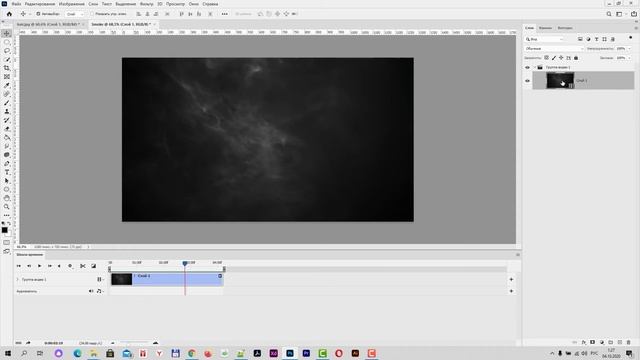Add audio to track plus button
Image resolution: width=640 pixels, height=360 pixels.
coord(511,291)
